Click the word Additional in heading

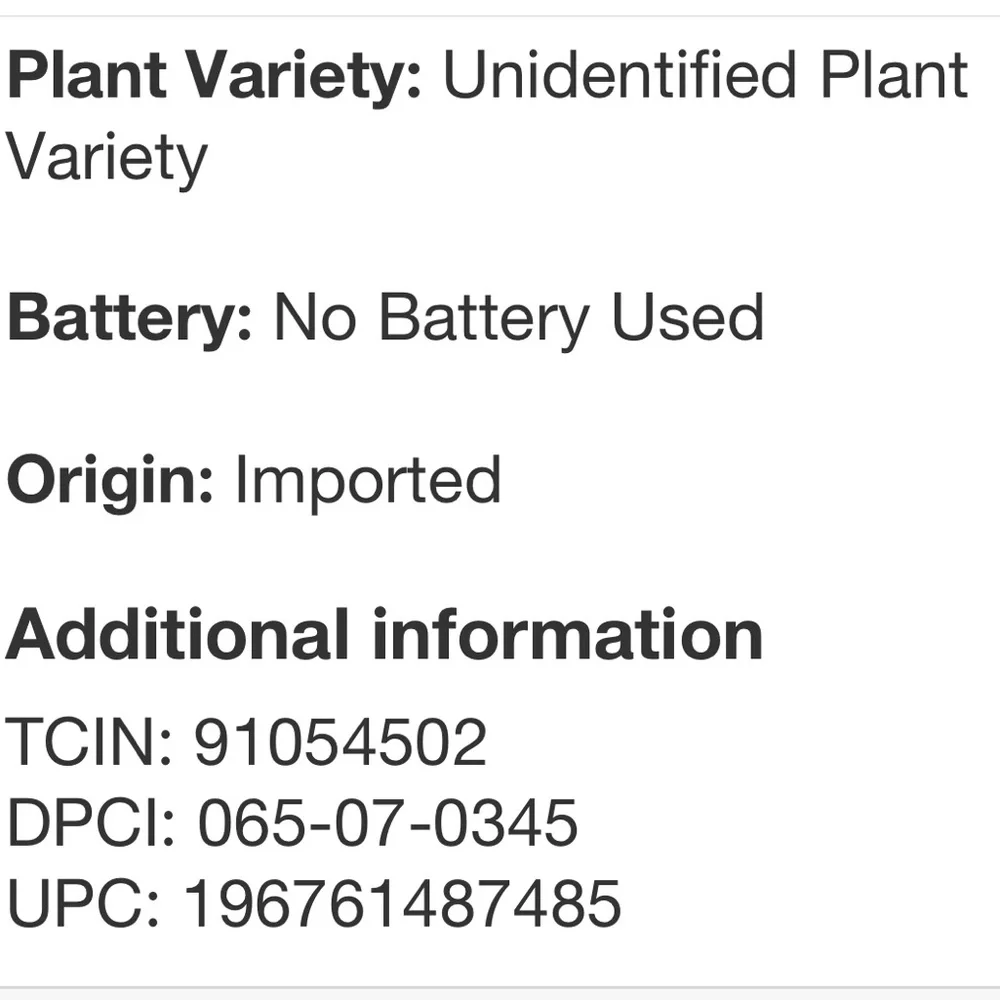click(x=177, y=634)
